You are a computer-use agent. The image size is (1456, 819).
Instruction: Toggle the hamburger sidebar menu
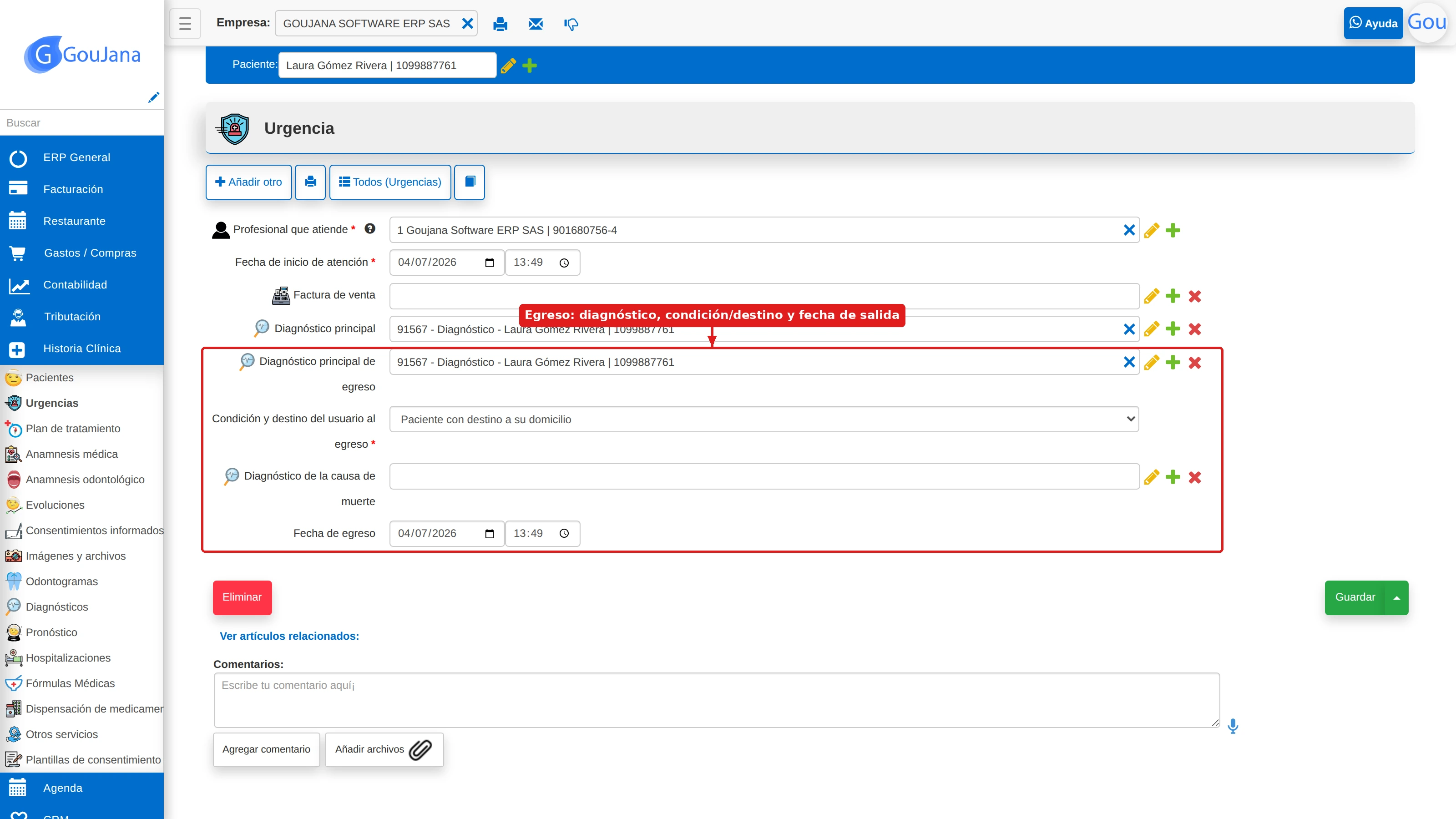(185, 23)
